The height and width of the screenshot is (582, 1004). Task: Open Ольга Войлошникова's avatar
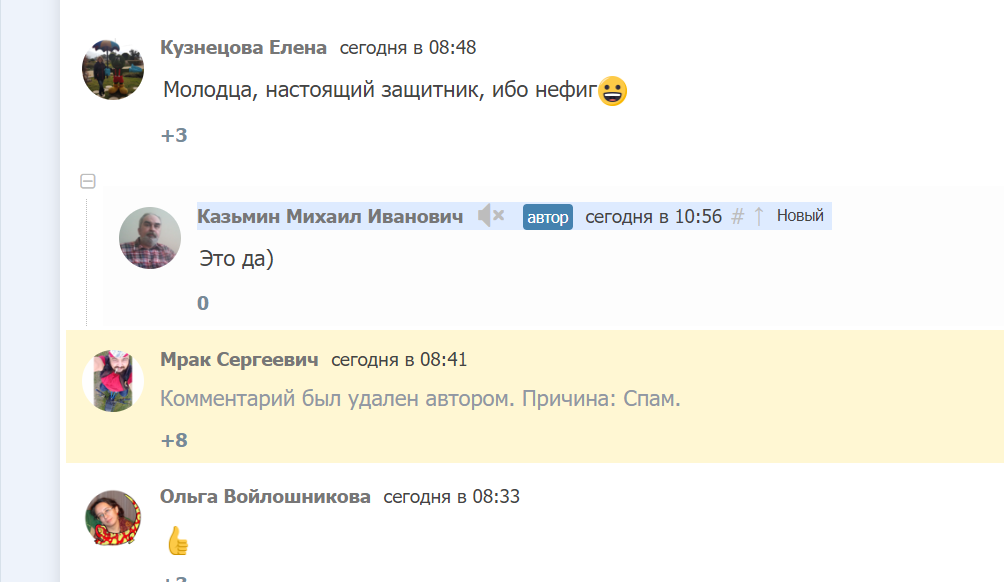(x=112, y=517)
